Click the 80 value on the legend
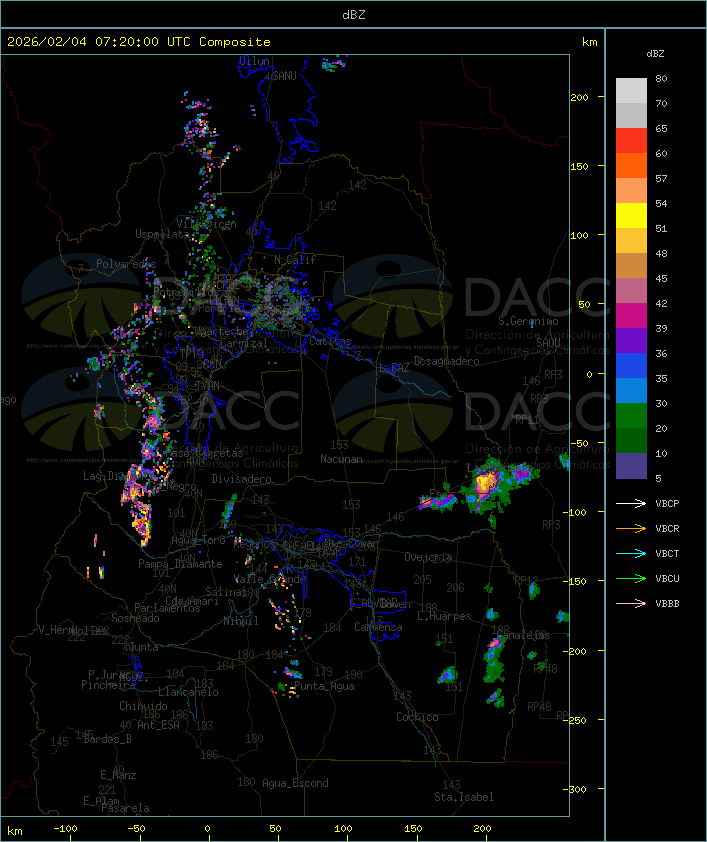This screenshot has width=707, height=842. pyautogui.click(x=661, y=78)
